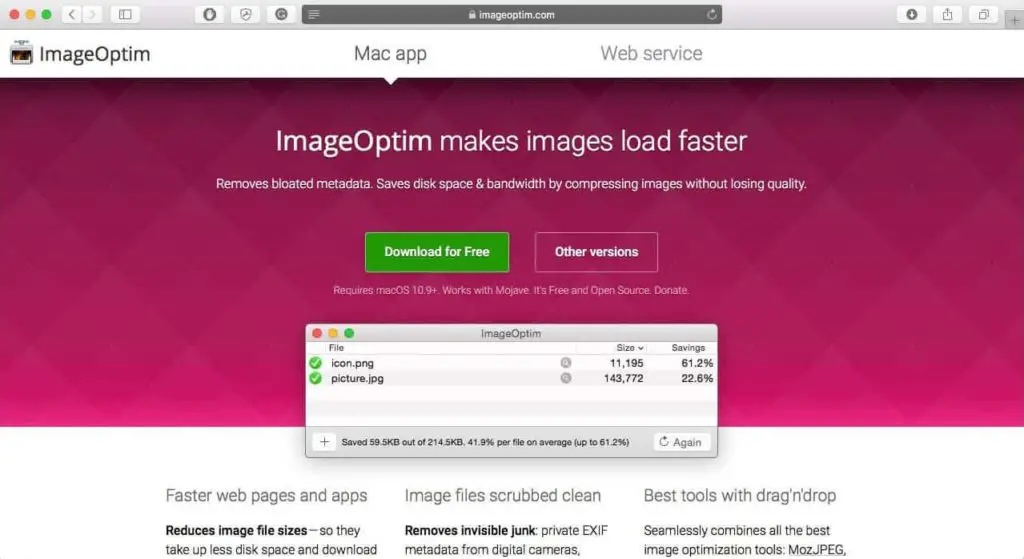1024x559 pixels.
Task: Open the Other versions button
Action: coord(596,252)
